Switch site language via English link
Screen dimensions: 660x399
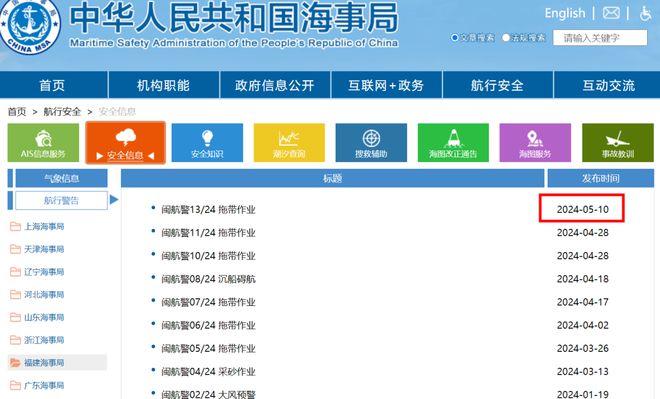565,13
